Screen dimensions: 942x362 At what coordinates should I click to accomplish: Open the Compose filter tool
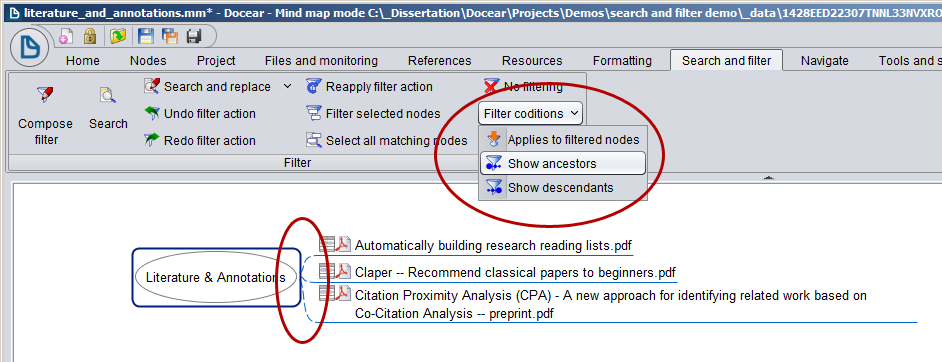click(46, 115)
